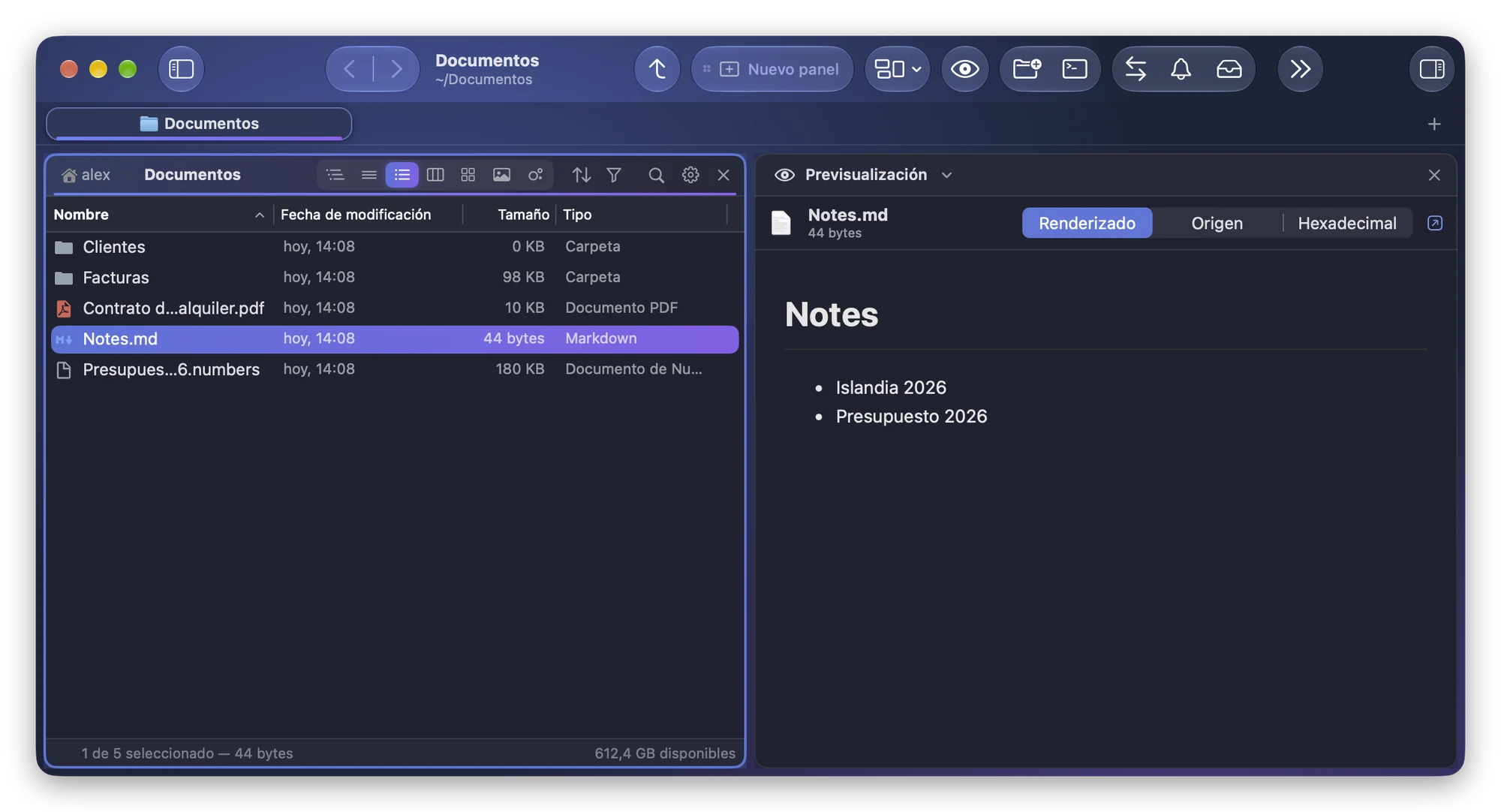The image size is (1501, 812).
Task: Open notifications bell icon
Action: click(1181, 69)
